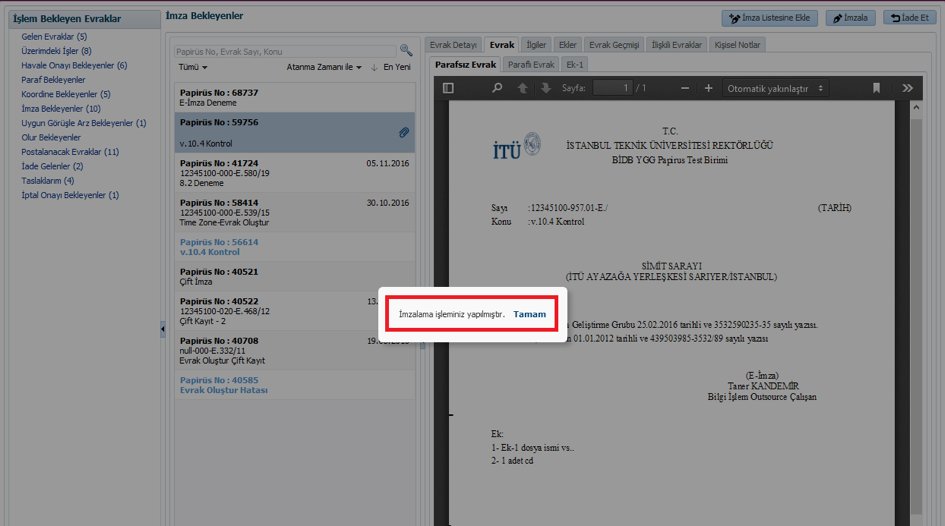945x526 pixels.
Task: Click Tamam in the confirmation dialog
Action: coord(529,314)
